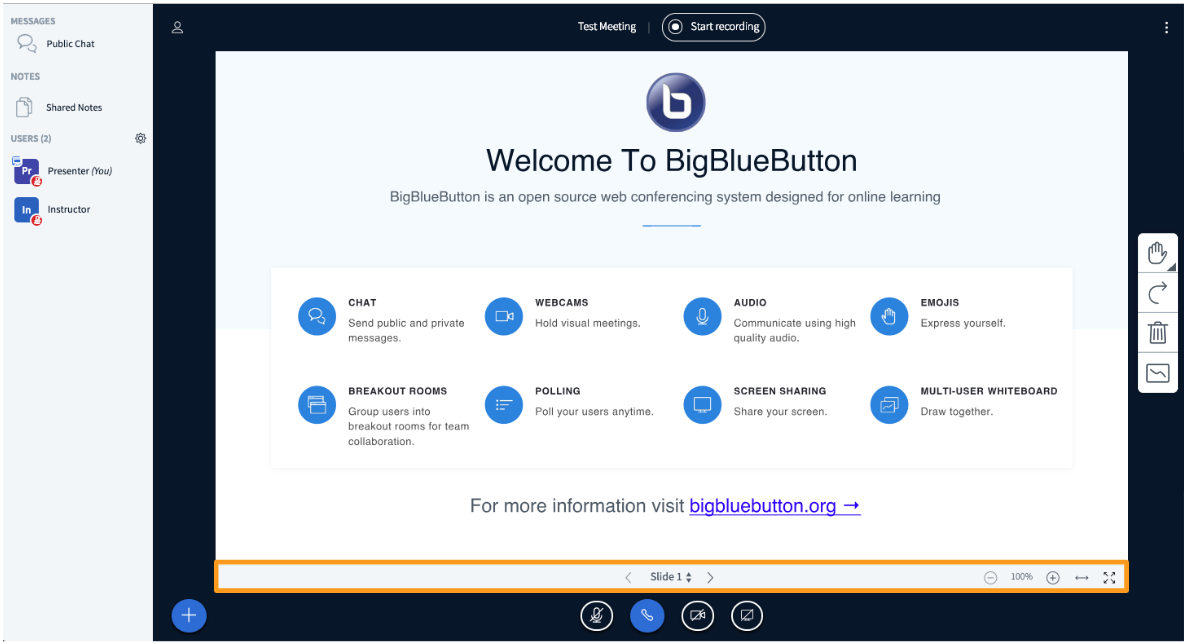
Task: Zoom in on the presentation
Action: click(1053, 577)
